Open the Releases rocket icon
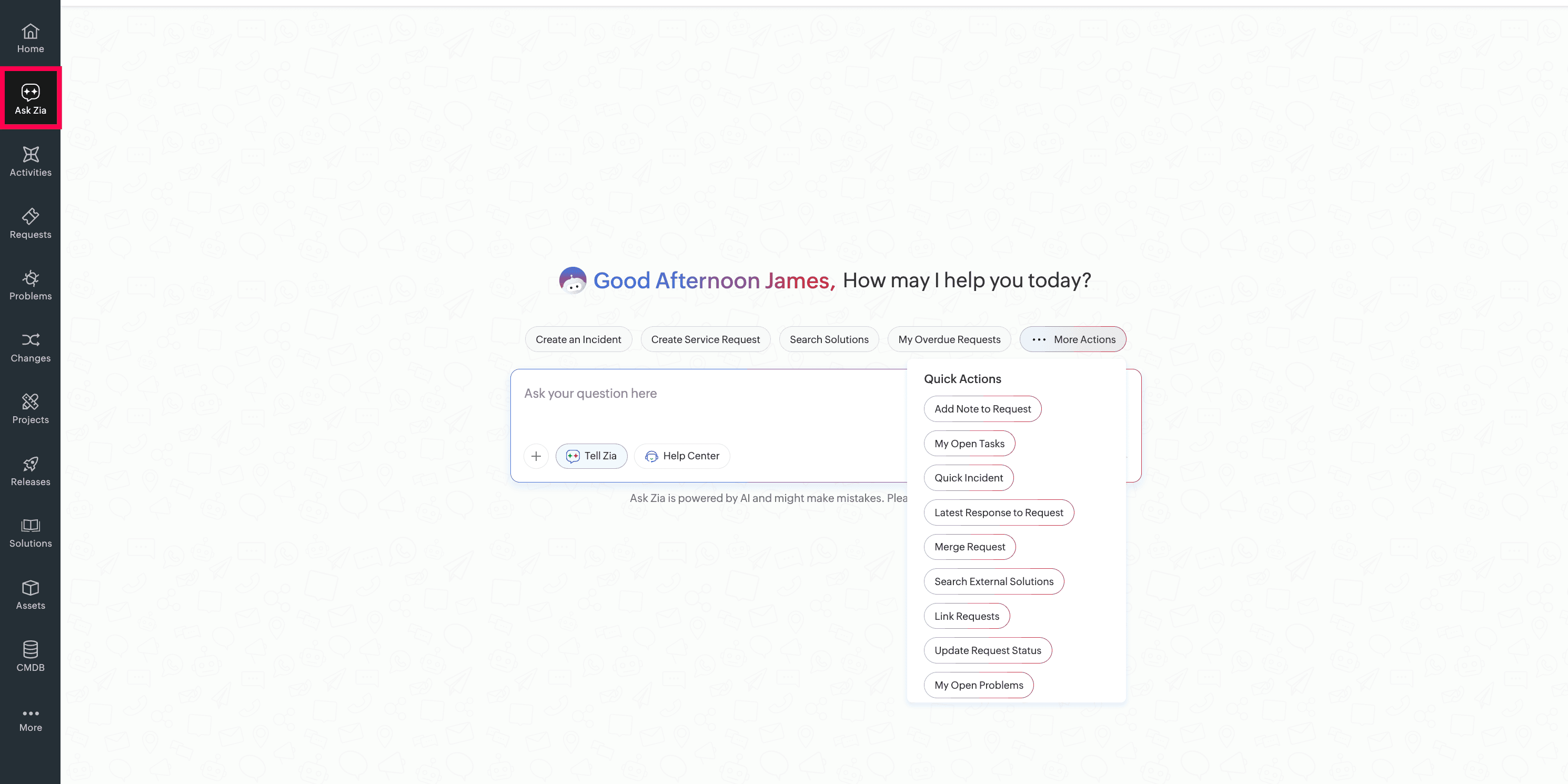This screenshot has height=784, width=1568. pos(31,470)
